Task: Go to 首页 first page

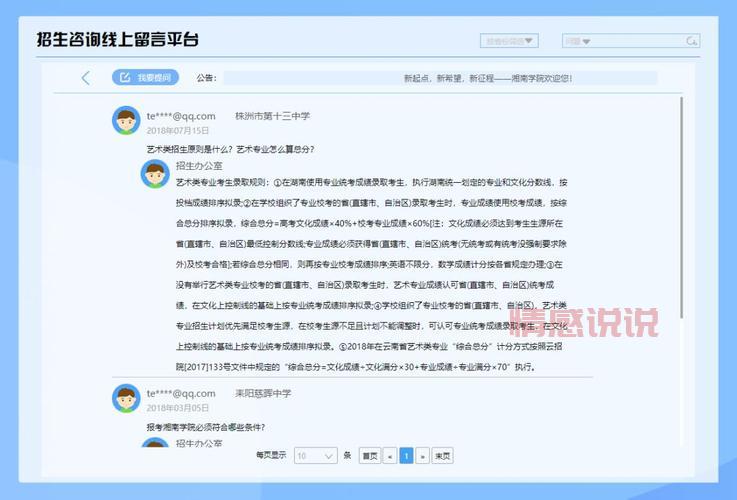Action: coord(370,455)
